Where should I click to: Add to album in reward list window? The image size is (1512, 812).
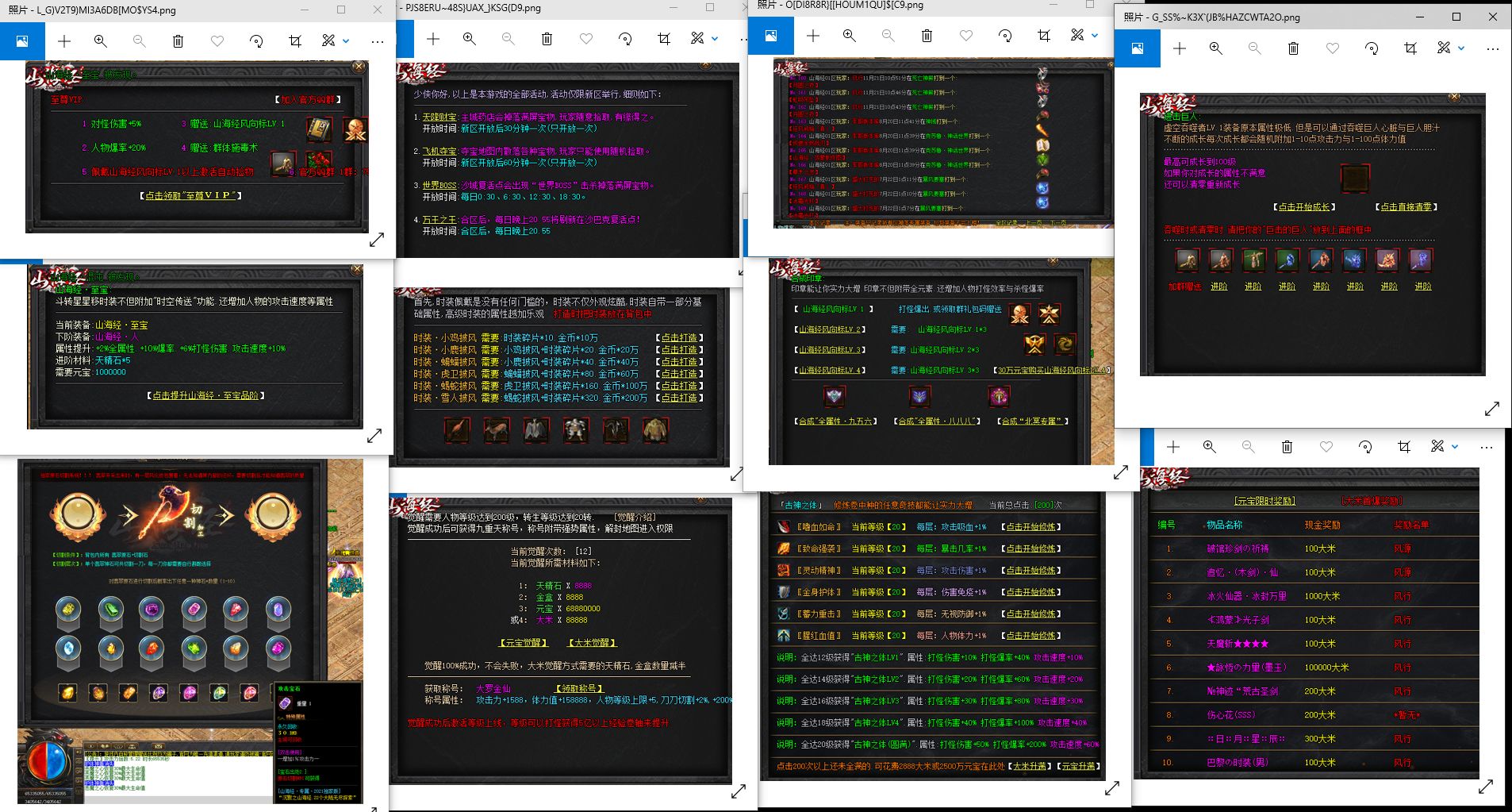point(1173,447)
